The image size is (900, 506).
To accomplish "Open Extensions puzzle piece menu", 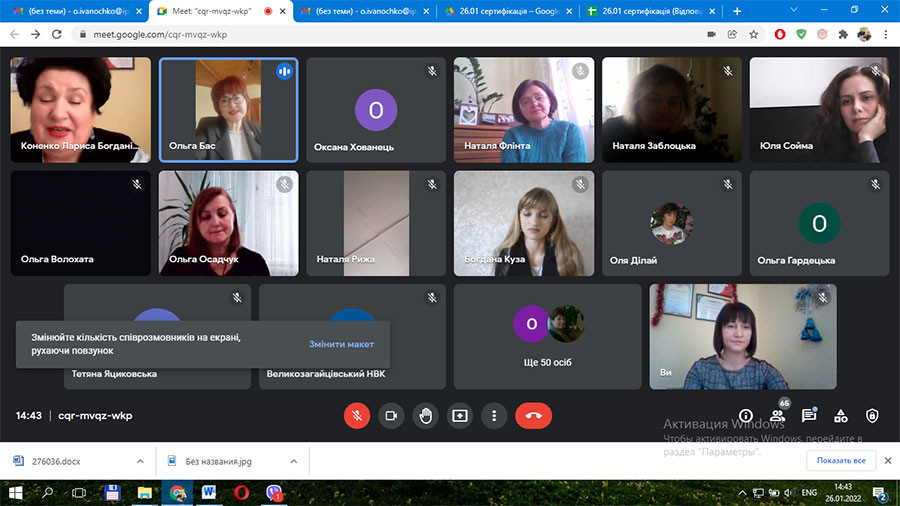I will [x=843, y=34].
